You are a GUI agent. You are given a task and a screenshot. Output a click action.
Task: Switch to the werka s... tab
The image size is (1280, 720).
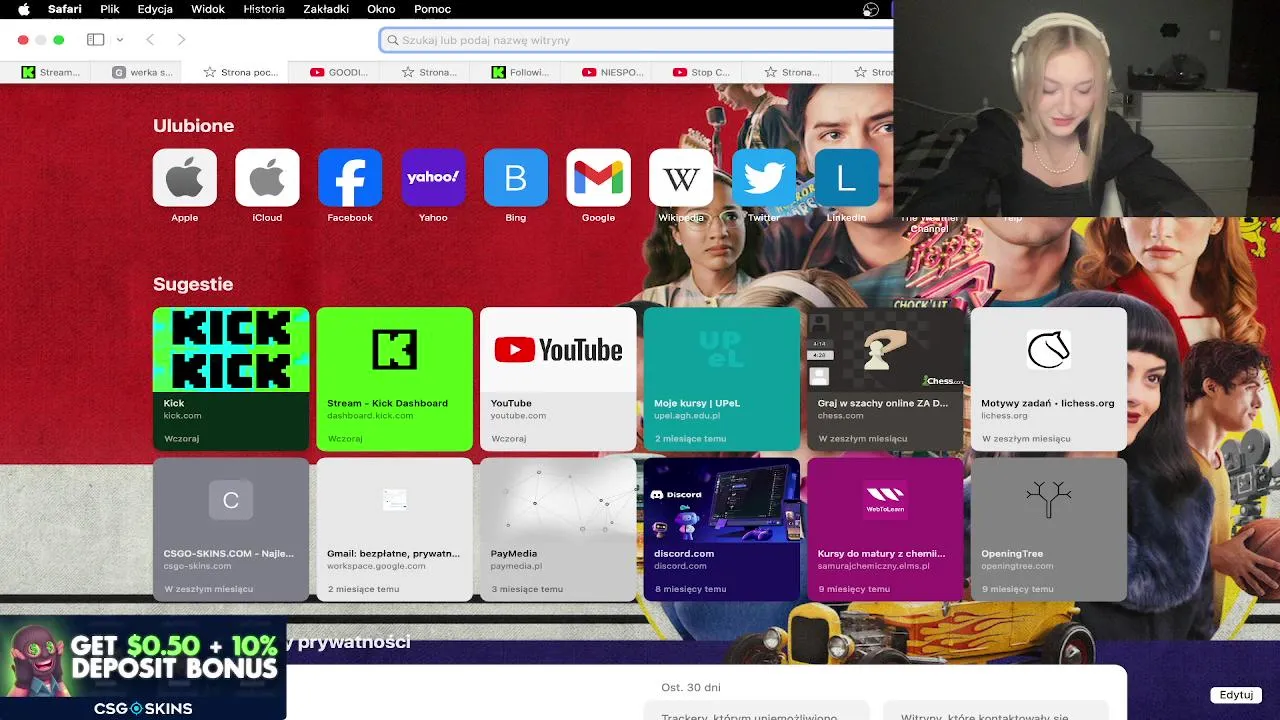click(x=142, y=72)
